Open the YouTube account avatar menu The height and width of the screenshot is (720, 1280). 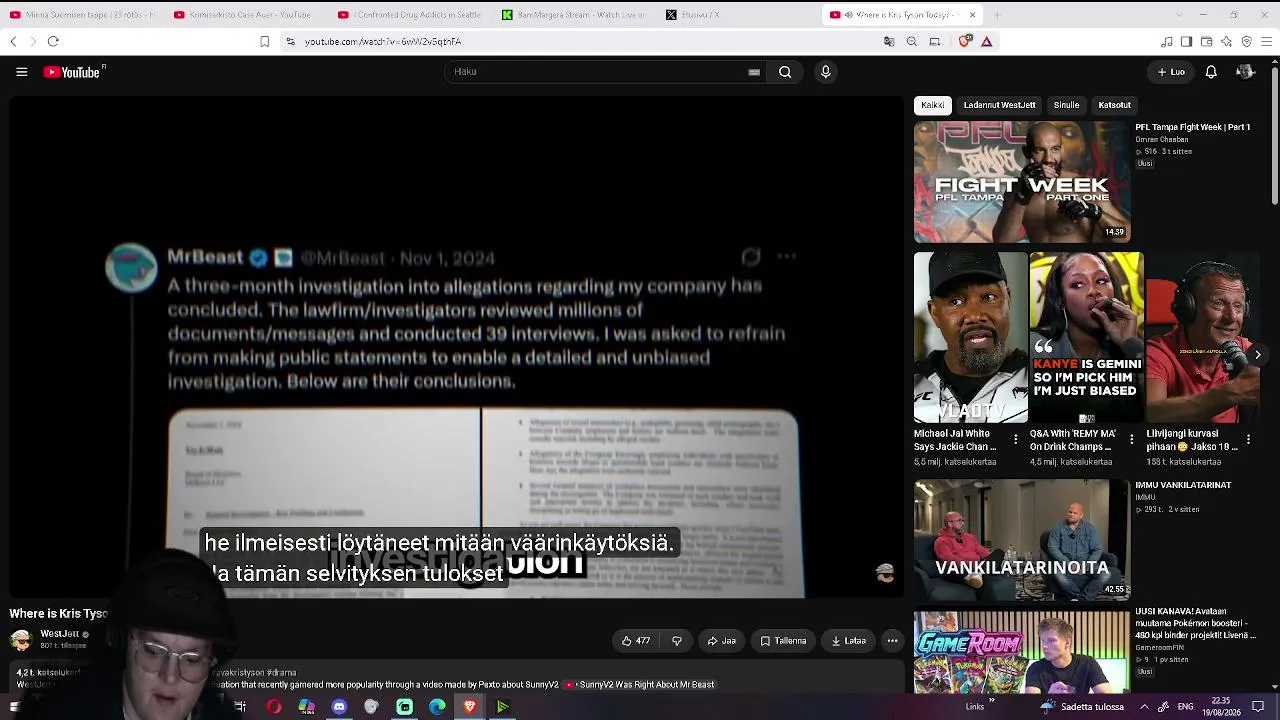(x=1245, y=72)
